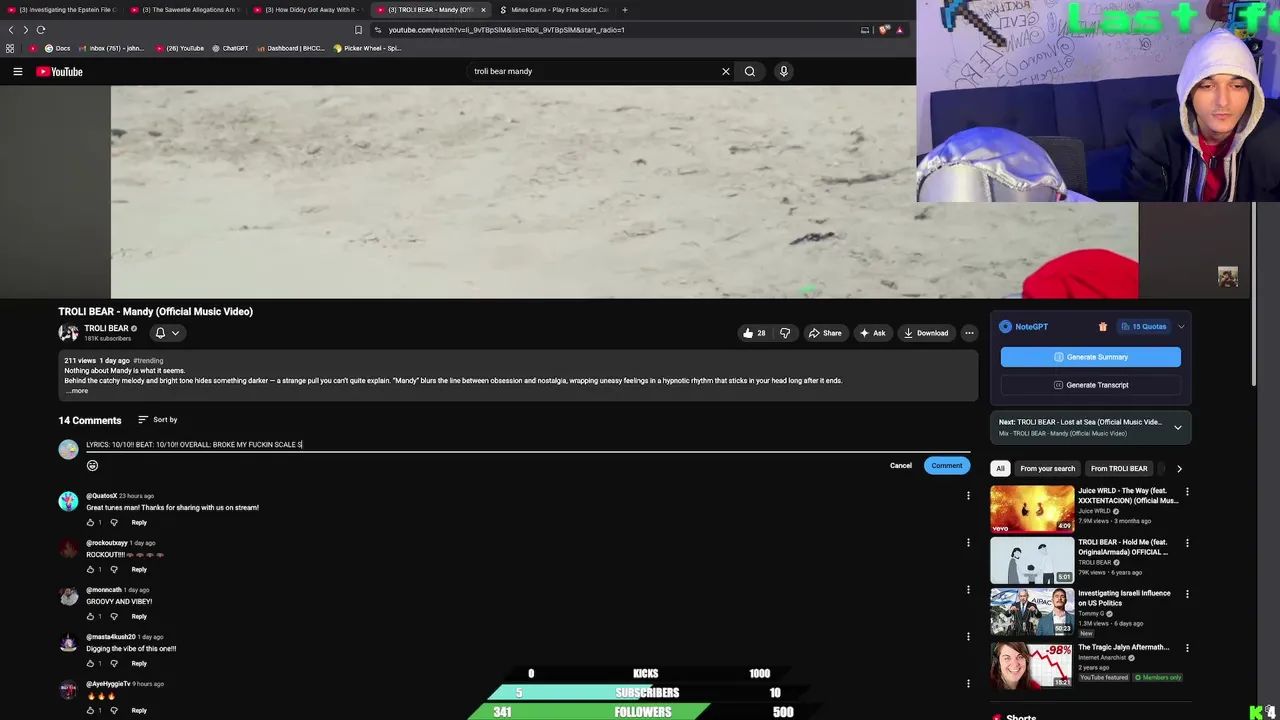Dislike the @rockoutxayy comment
The image size is (1280, 720).
[113, 569]
